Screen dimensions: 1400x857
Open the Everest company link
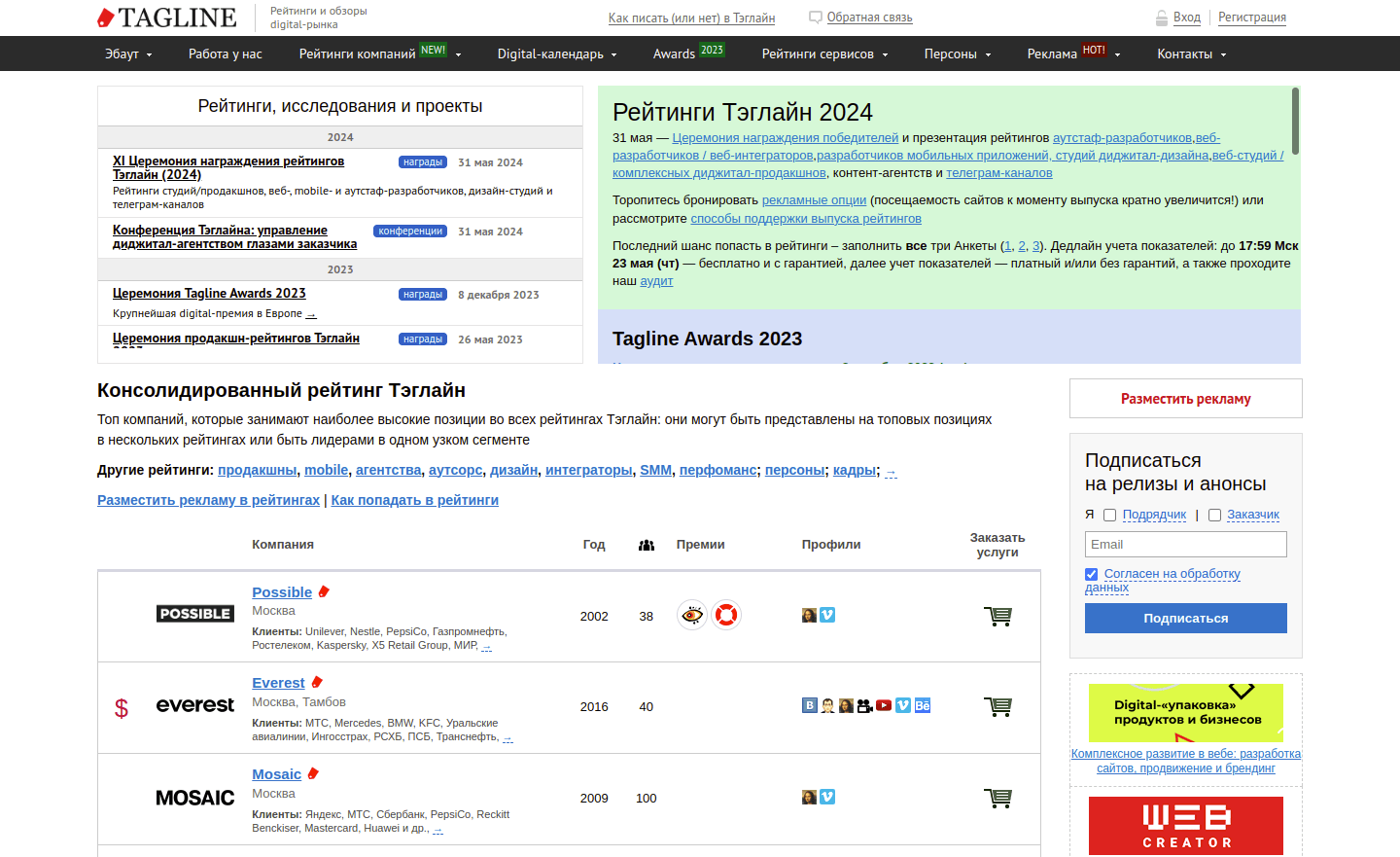278,683
